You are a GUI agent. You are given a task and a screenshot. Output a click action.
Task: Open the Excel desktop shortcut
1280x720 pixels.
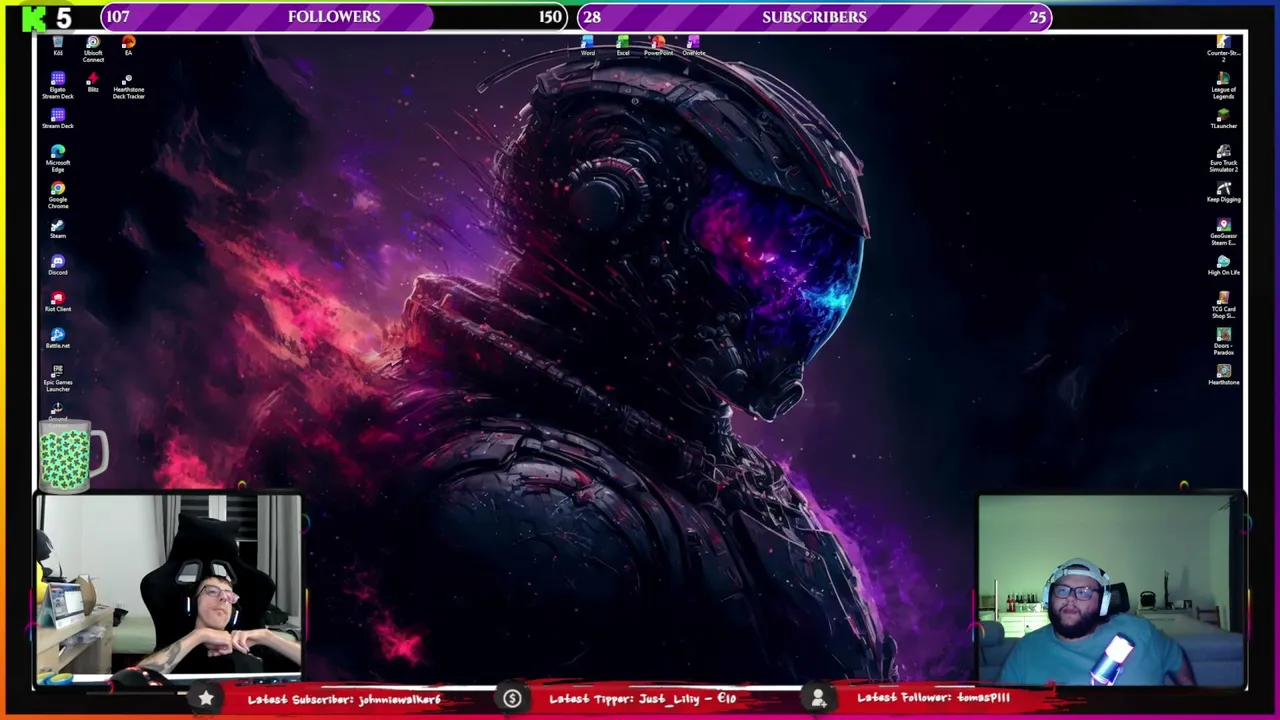(x=623, y=46)
